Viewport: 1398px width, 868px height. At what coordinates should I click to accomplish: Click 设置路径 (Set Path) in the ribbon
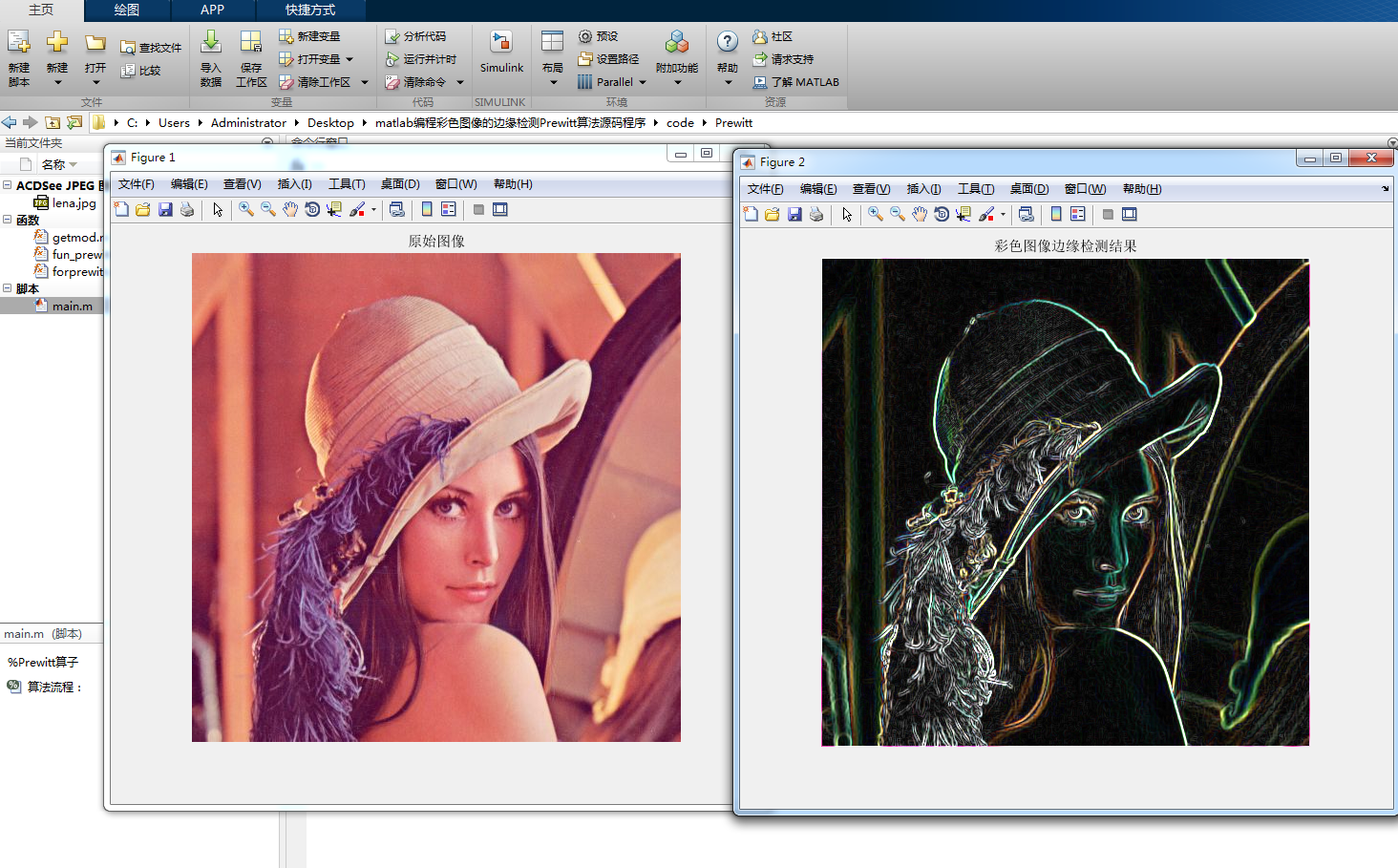pos(608,59)
